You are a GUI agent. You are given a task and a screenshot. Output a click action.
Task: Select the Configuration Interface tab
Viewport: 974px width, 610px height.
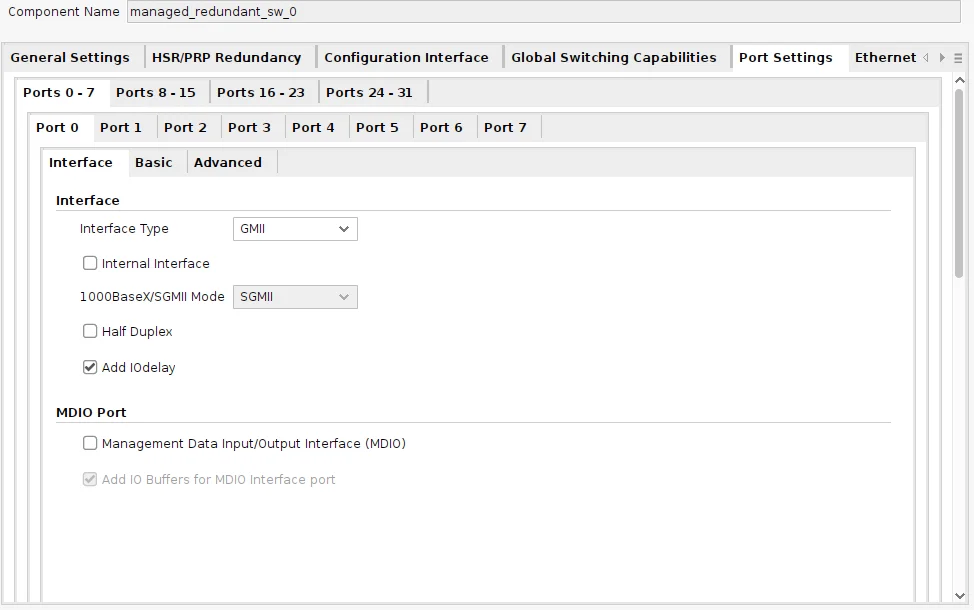pyautogui.click(x=406, y=58)
